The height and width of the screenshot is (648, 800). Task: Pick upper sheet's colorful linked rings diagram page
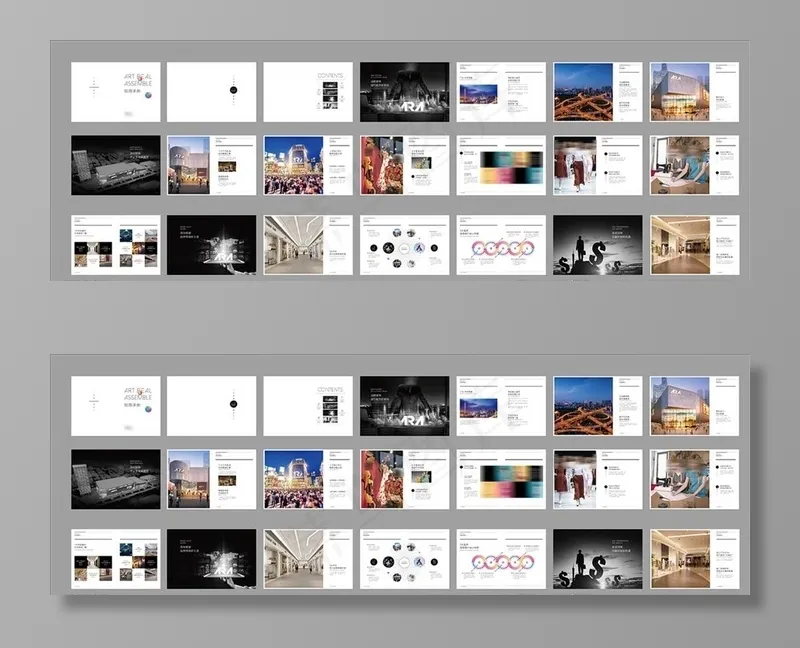coord(501,245)
